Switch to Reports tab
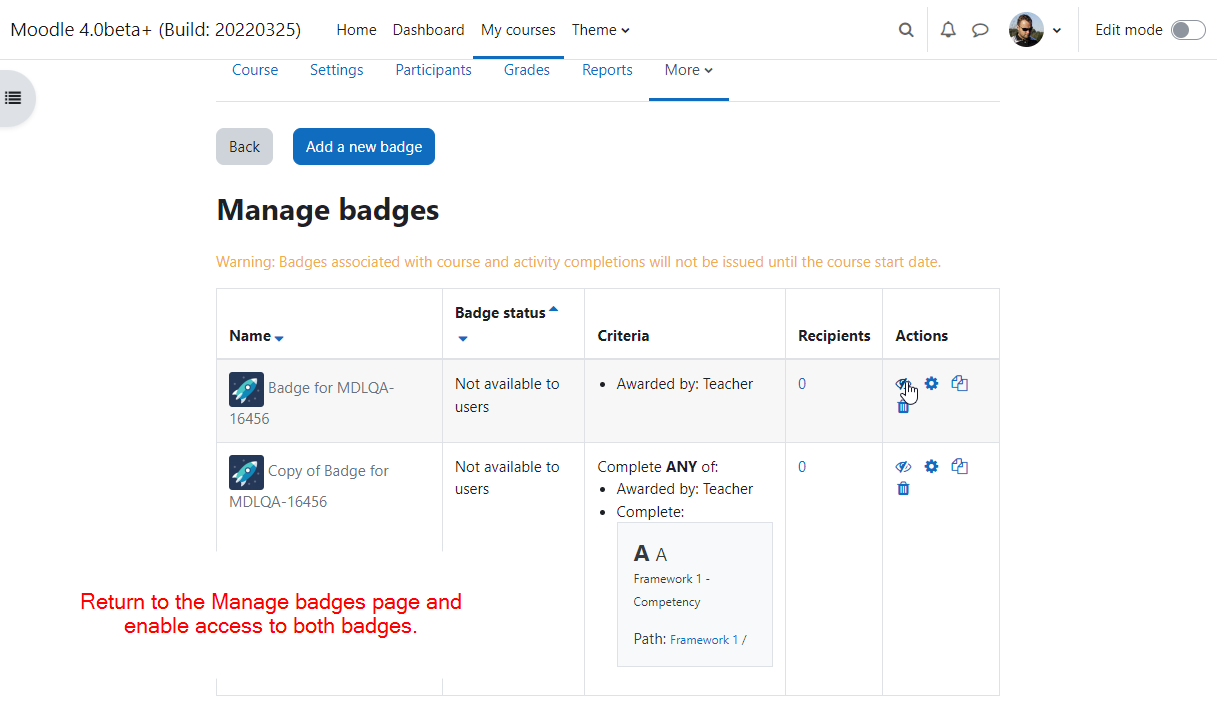This screenshot has height=709, width=1217. (607, 70)
